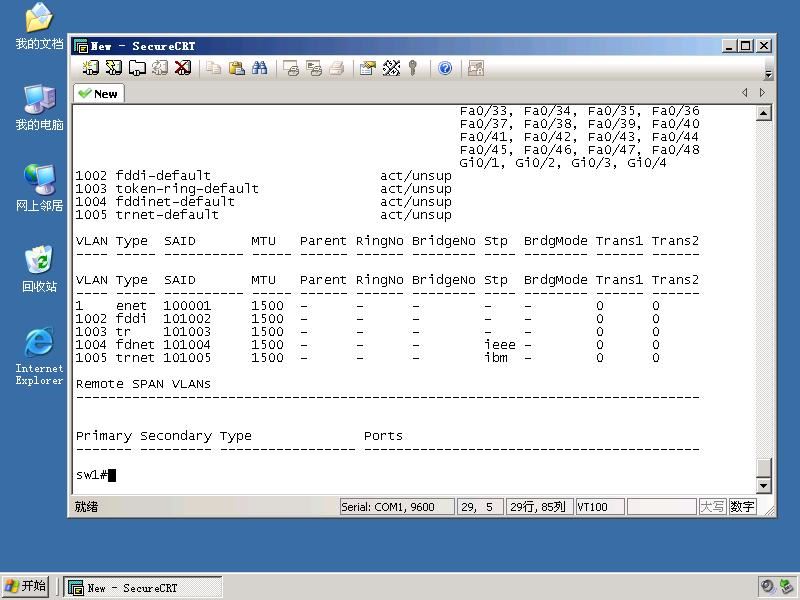Select the New session tab

coord(99,94)
